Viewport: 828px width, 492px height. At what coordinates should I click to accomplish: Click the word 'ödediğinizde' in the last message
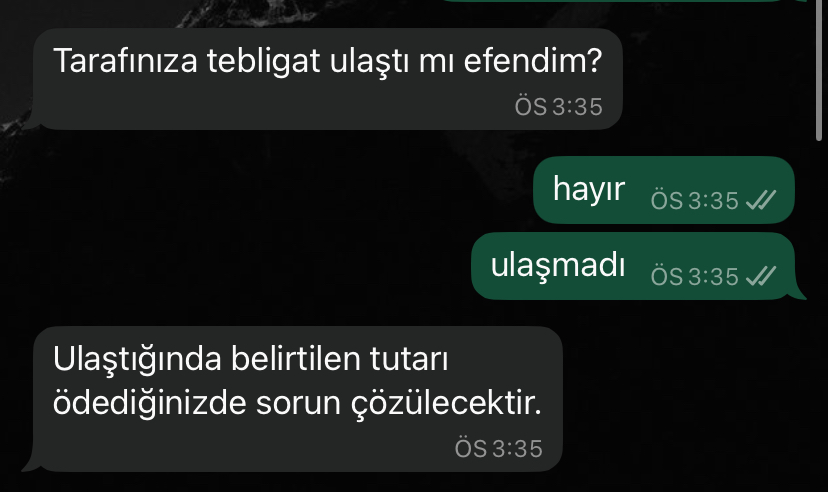point(150,403)
